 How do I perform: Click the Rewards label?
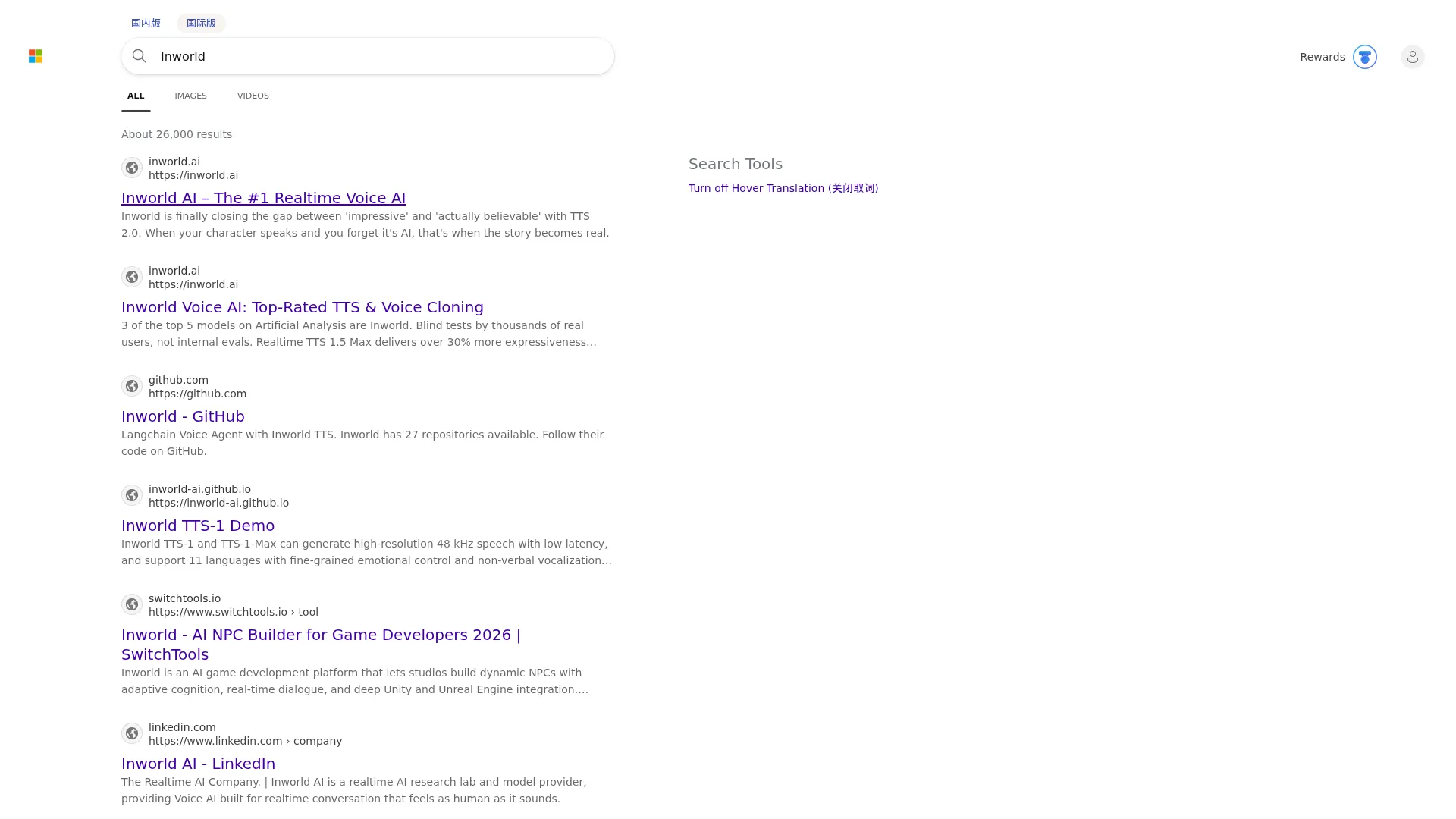[x=1323, y=57]
